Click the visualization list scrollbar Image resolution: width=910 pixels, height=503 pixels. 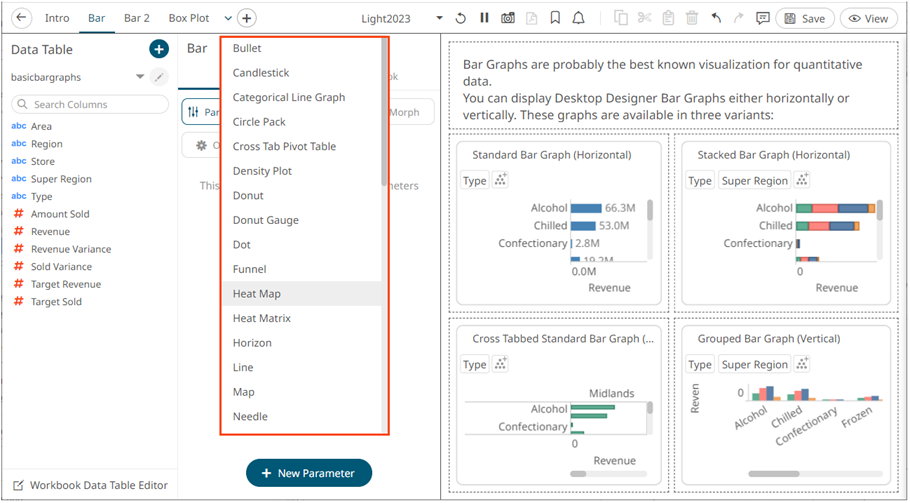[384, 113]
